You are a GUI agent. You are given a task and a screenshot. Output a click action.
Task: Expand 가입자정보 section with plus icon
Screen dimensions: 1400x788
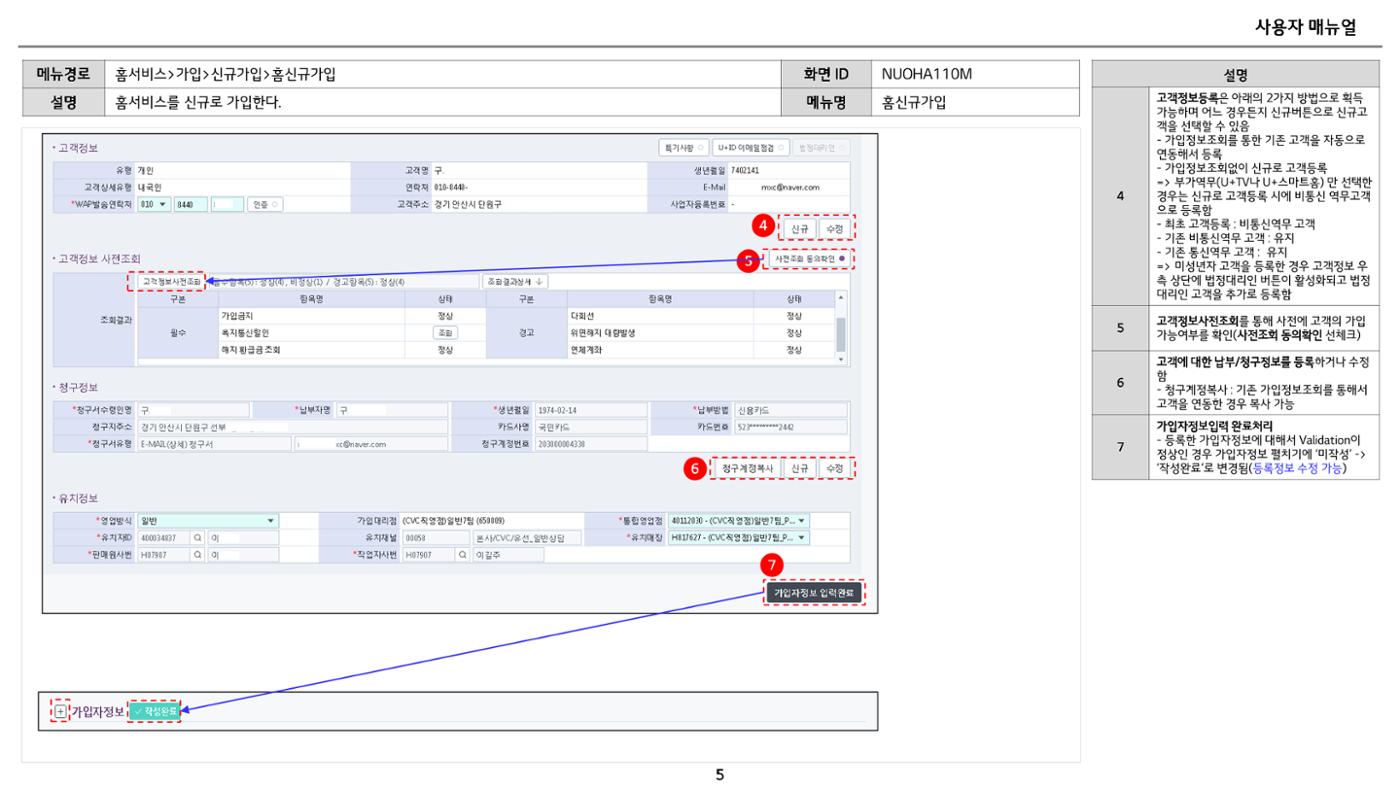[60, 711]
